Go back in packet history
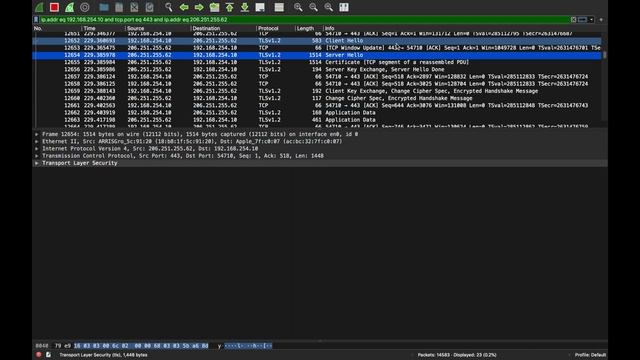 [184, 7]
